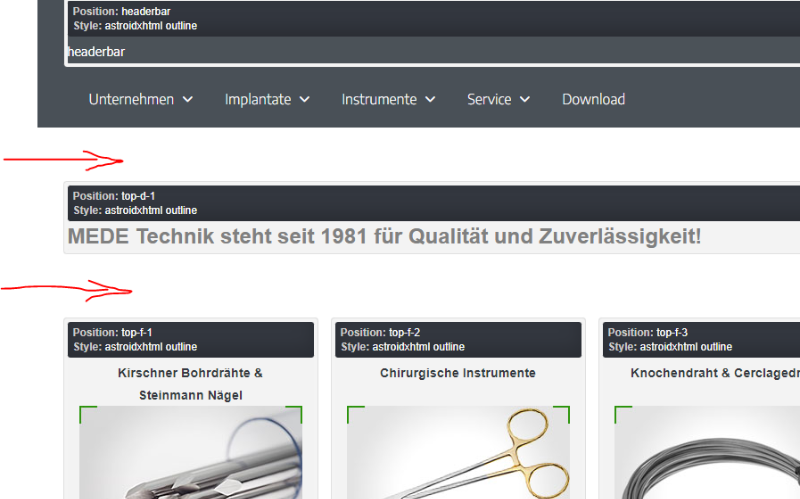The width and height of the screenshot is (800, 499).
Task: Go to the Download page
Action: 593,99
